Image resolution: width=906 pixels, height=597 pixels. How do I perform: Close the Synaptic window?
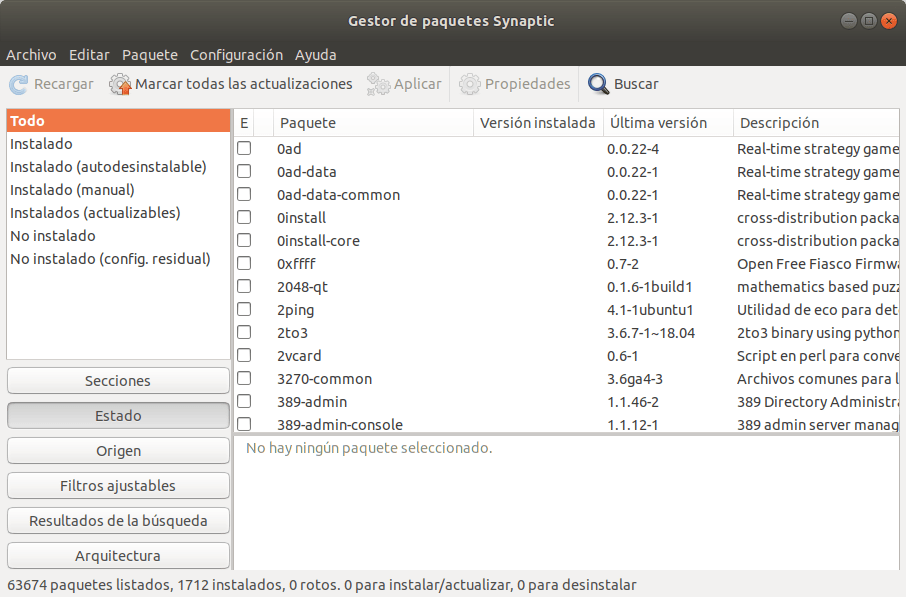(x=888, y=20)
